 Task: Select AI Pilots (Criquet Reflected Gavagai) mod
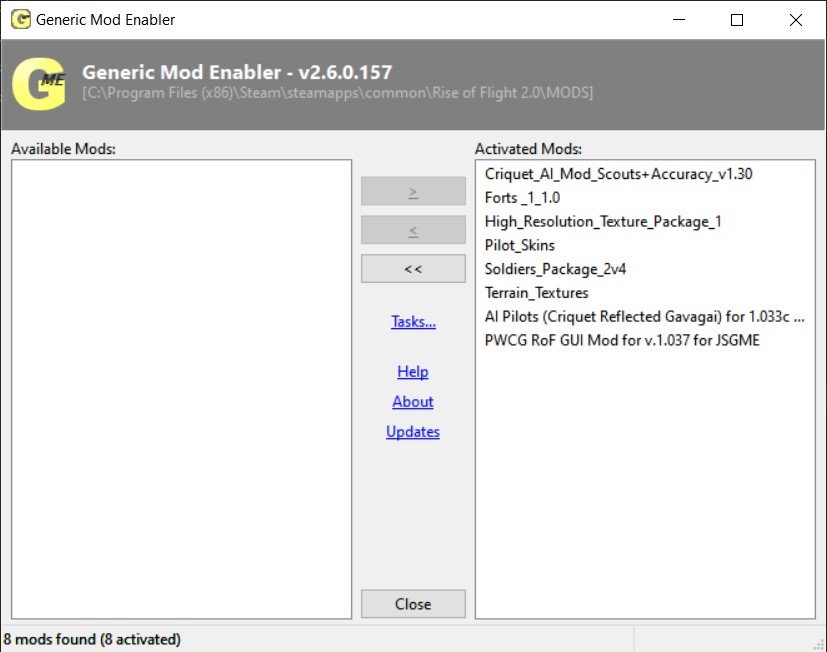point(645,317)
